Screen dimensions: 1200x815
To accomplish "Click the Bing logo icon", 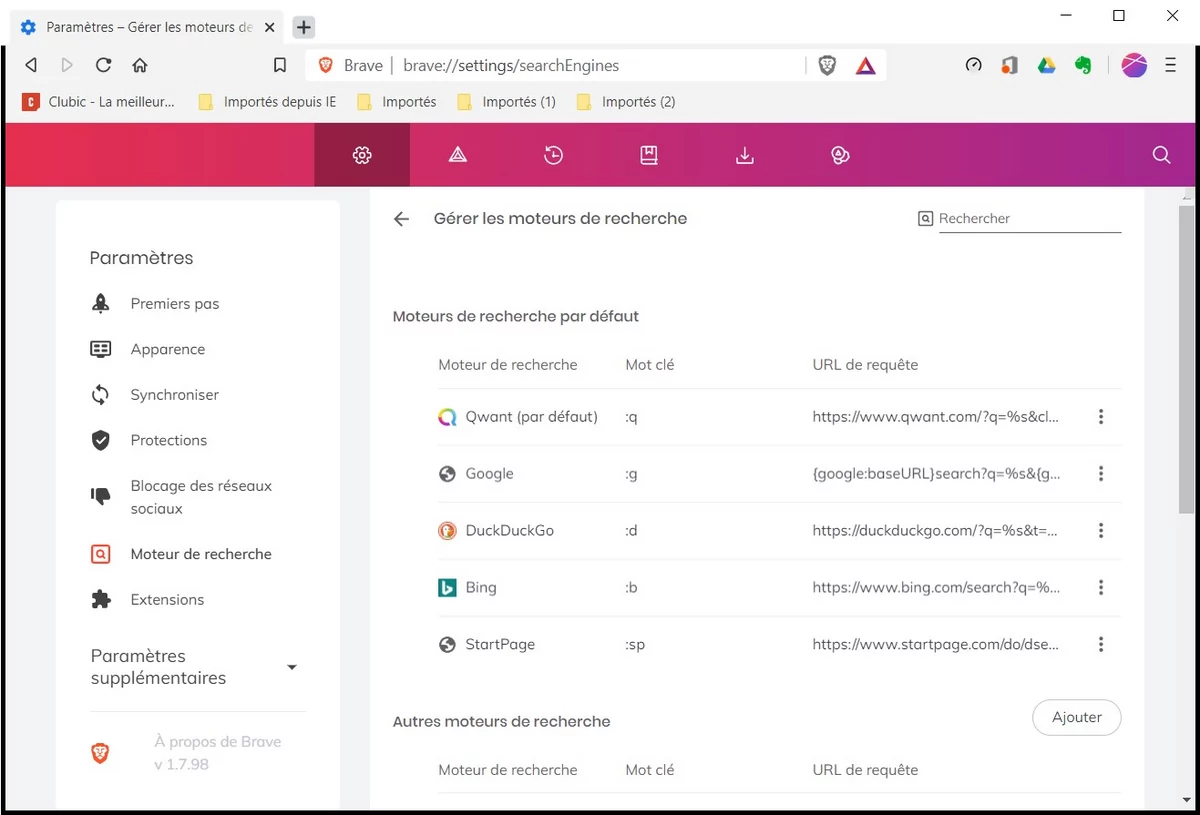I will point(447,588).
